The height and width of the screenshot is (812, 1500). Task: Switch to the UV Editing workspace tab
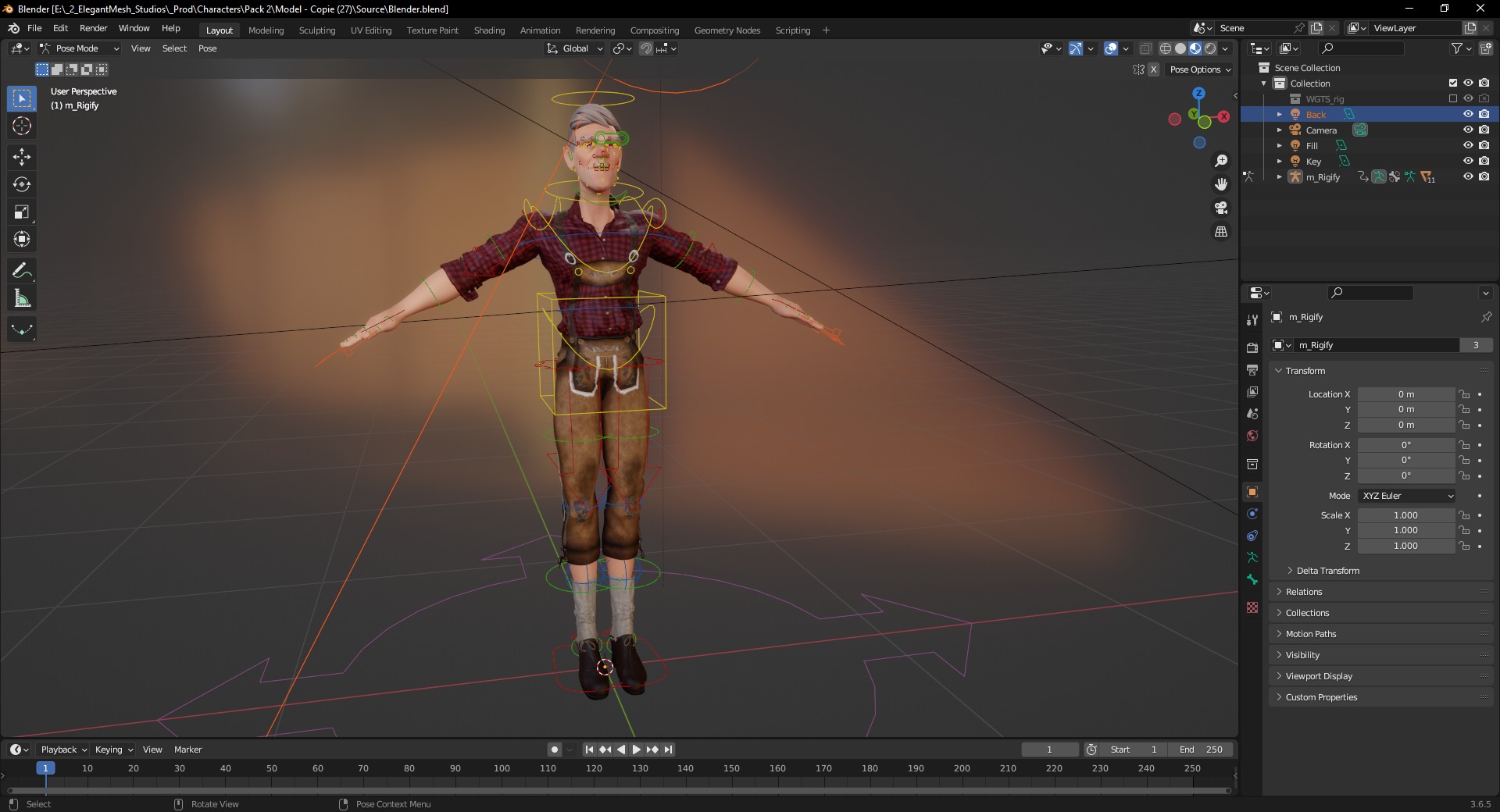[x=371, y=30]
